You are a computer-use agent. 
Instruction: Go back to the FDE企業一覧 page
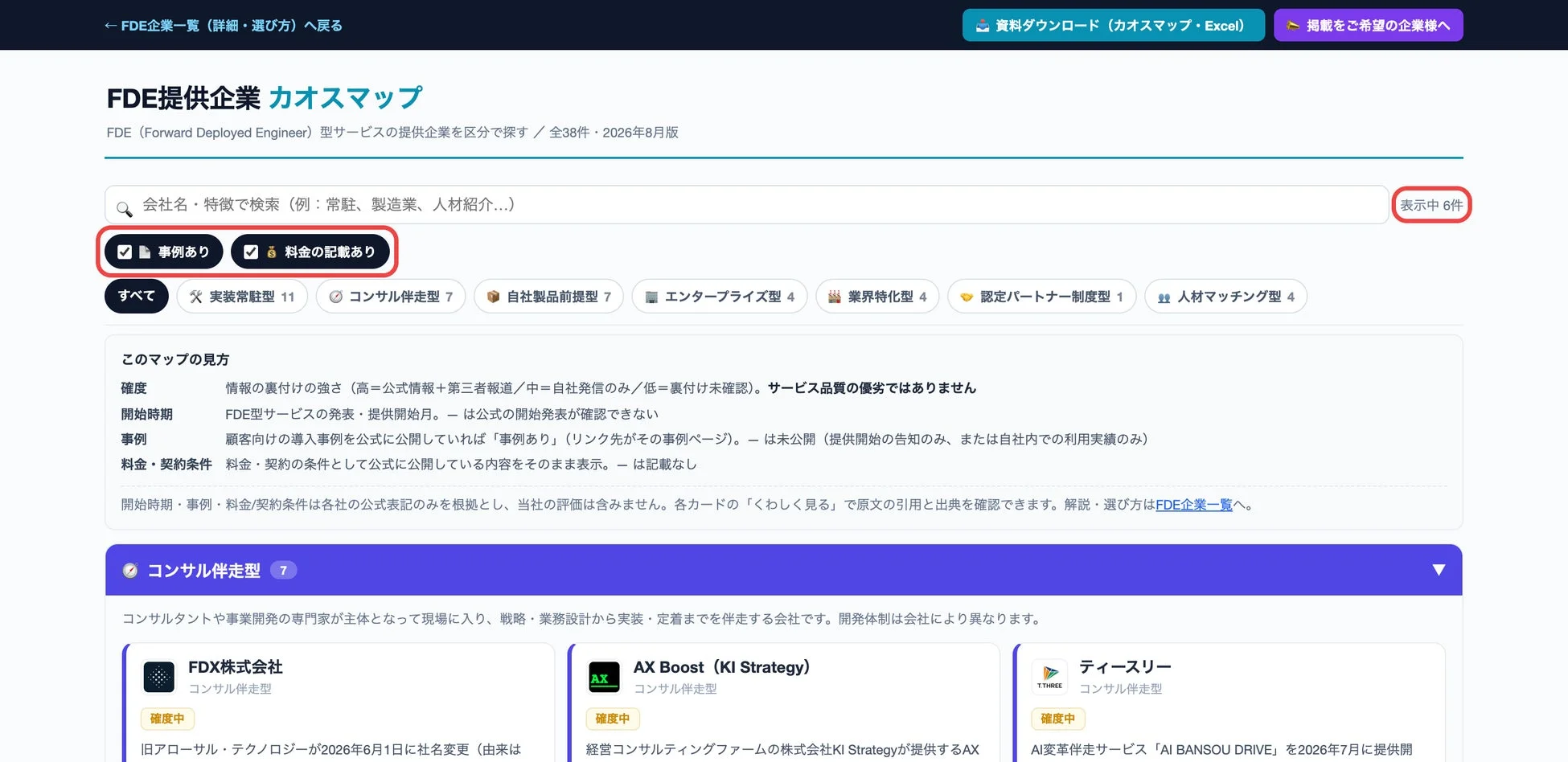pyautogui.click(x=223, y=26)
